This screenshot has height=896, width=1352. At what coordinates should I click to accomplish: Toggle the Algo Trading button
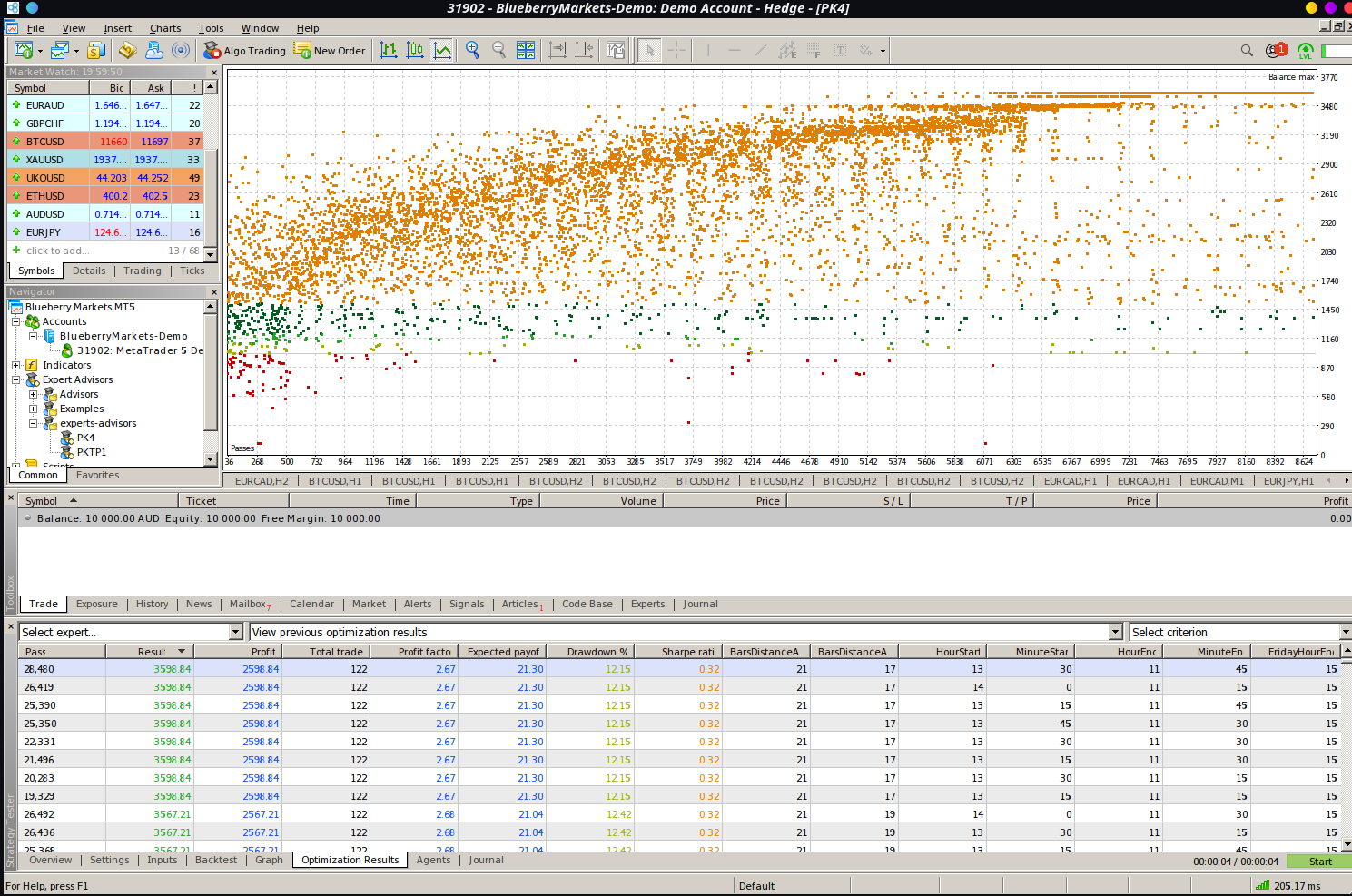(x=244, y=50)
